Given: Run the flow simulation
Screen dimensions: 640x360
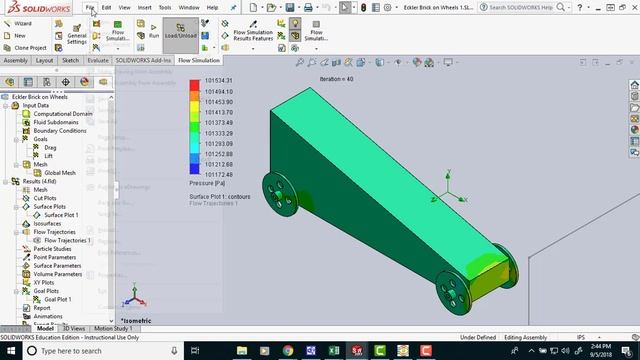Looking at the screenshot, I should [153, 31].
